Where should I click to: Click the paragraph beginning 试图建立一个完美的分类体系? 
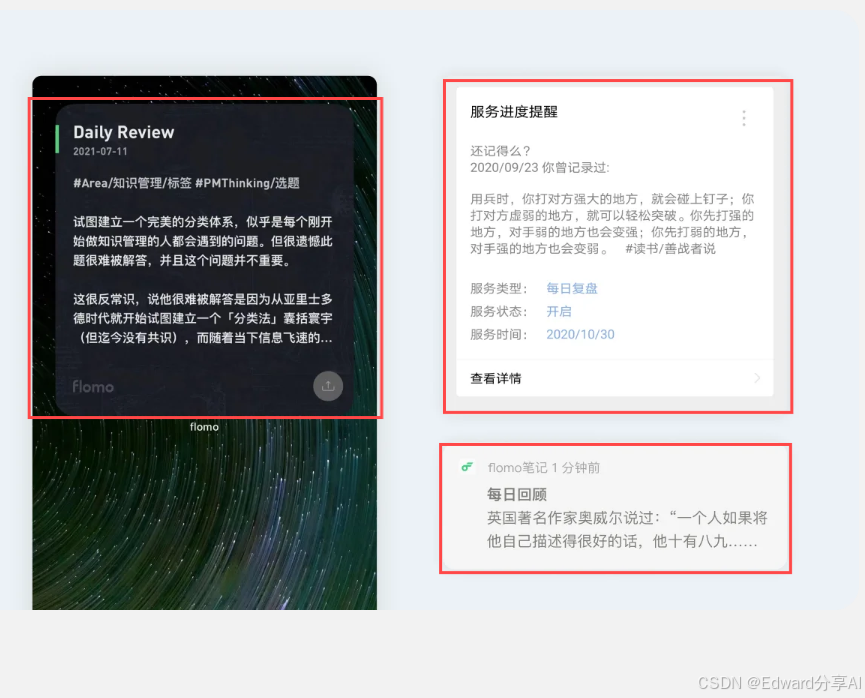[203, 241]
